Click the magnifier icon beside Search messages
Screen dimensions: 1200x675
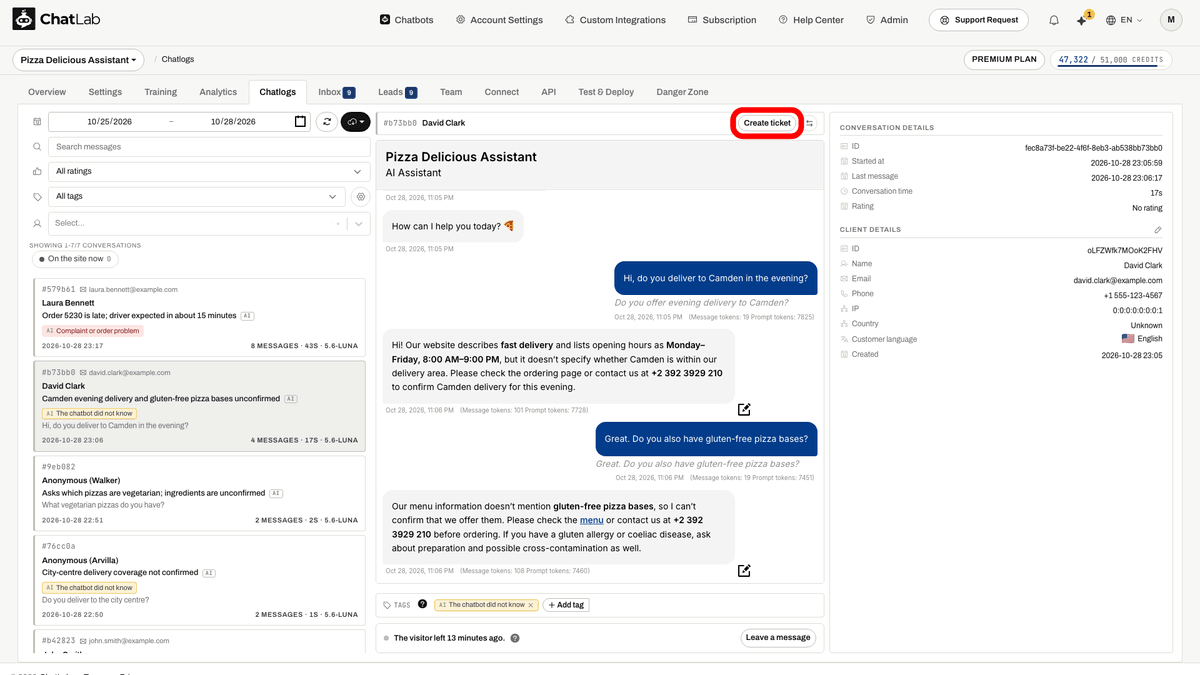[x=37, y=147]
